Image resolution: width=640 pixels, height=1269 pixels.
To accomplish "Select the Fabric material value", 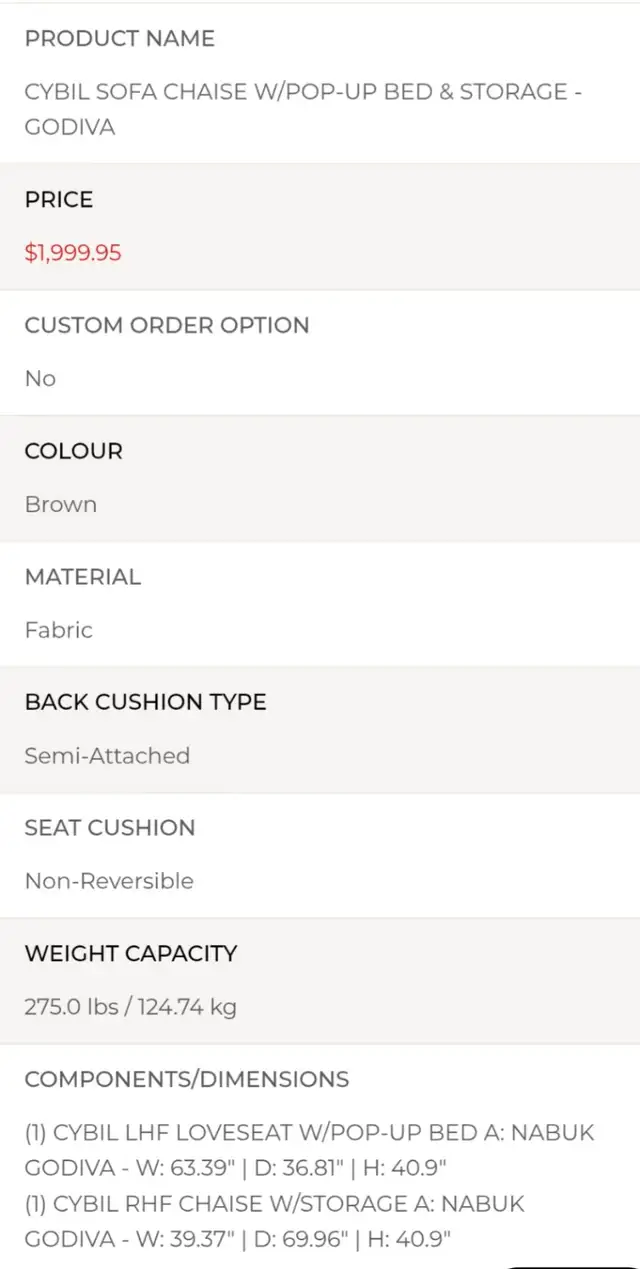I will point(59,630).
